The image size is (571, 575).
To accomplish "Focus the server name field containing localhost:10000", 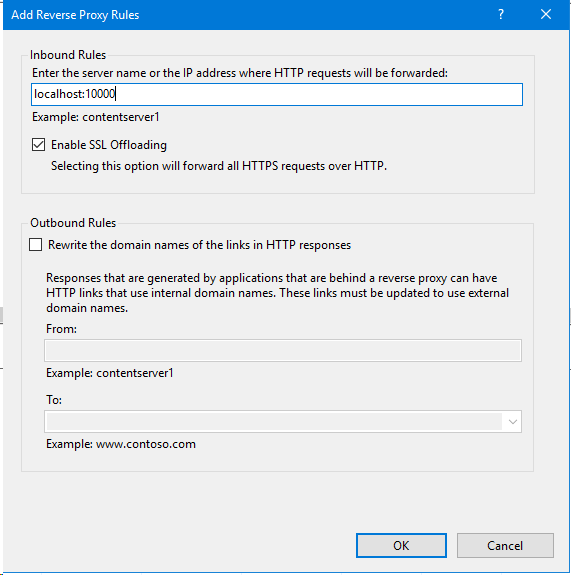I will point(277,95).
